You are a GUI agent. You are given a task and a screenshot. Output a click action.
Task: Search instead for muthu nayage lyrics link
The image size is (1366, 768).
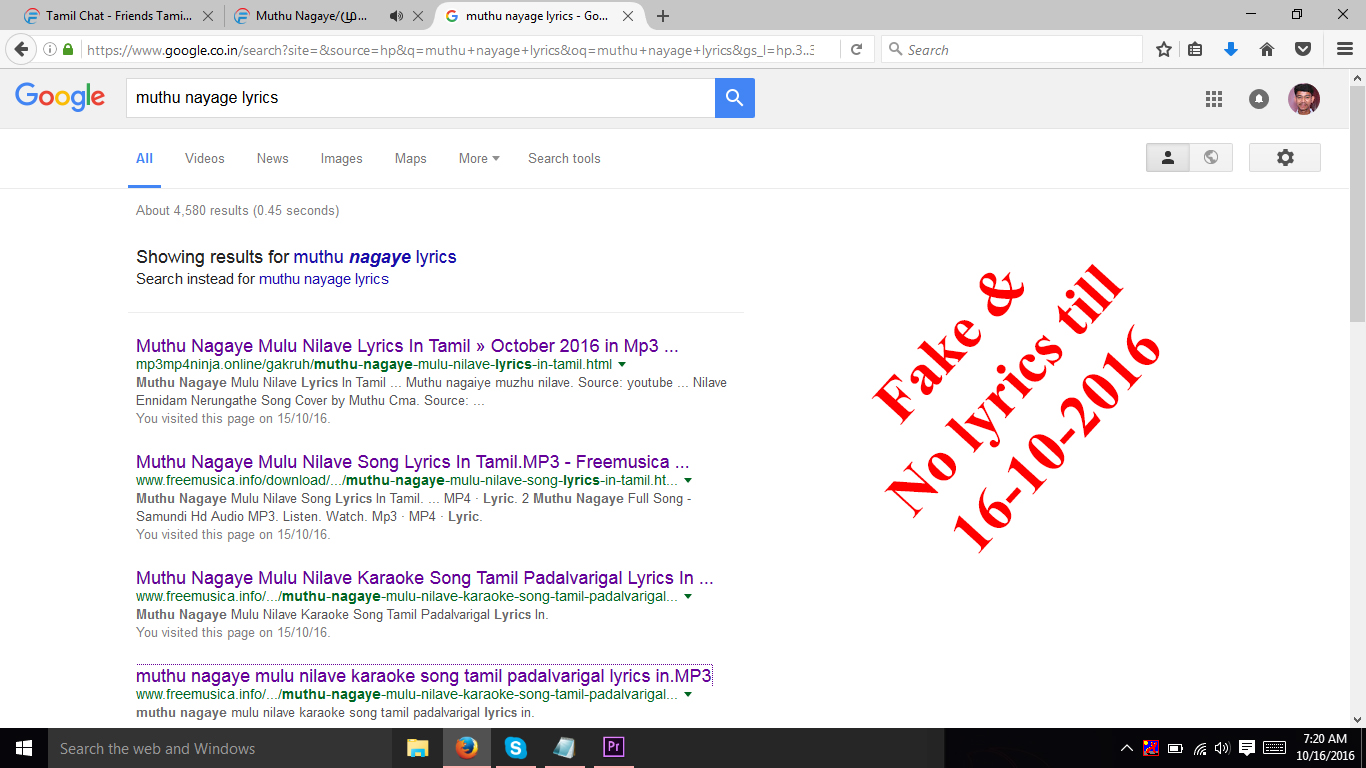click(324, 279)
